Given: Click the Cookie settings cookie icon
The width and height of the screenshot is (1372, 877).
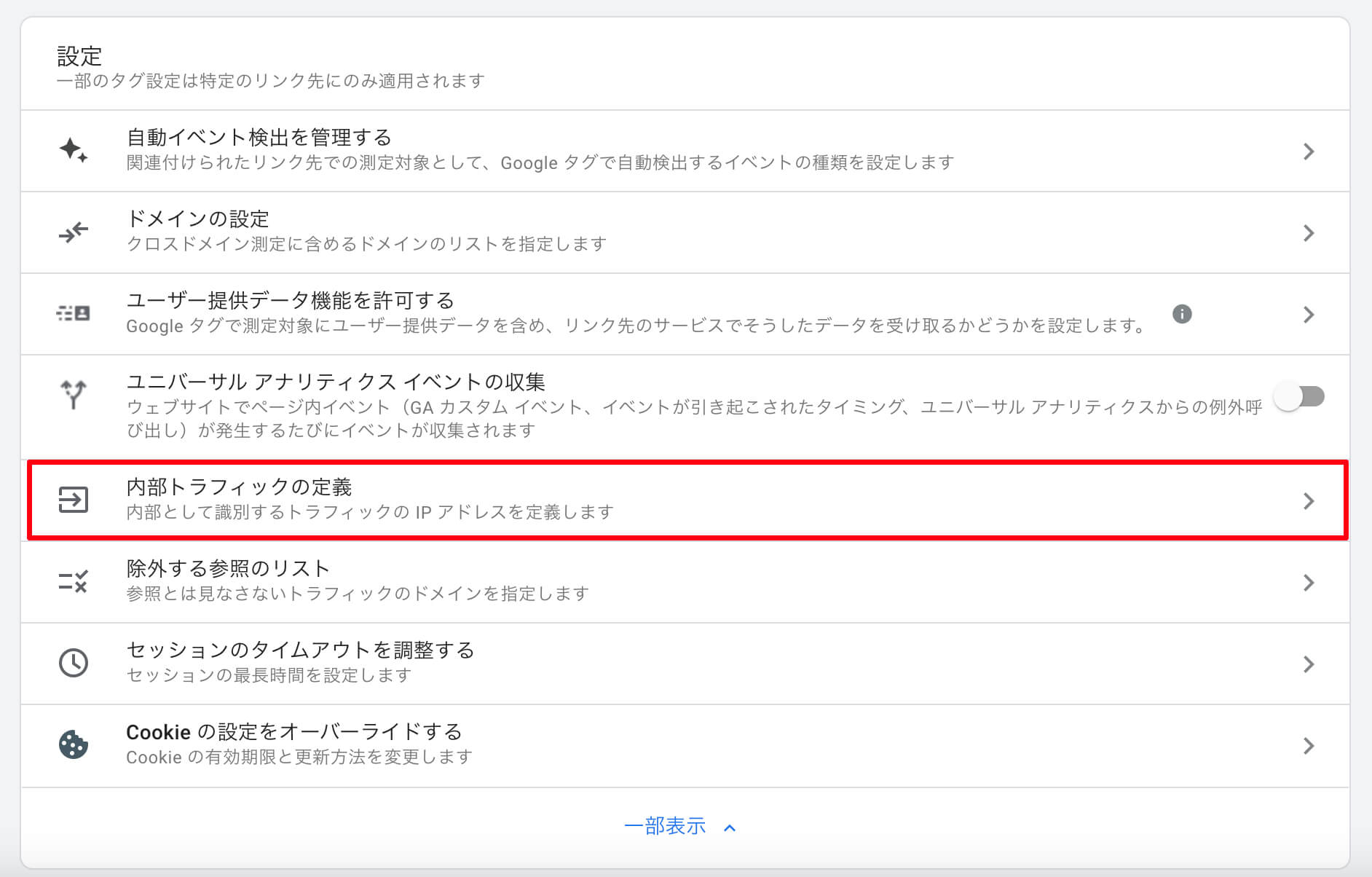Looking at the screenshot, I should (x=74, y=744).
